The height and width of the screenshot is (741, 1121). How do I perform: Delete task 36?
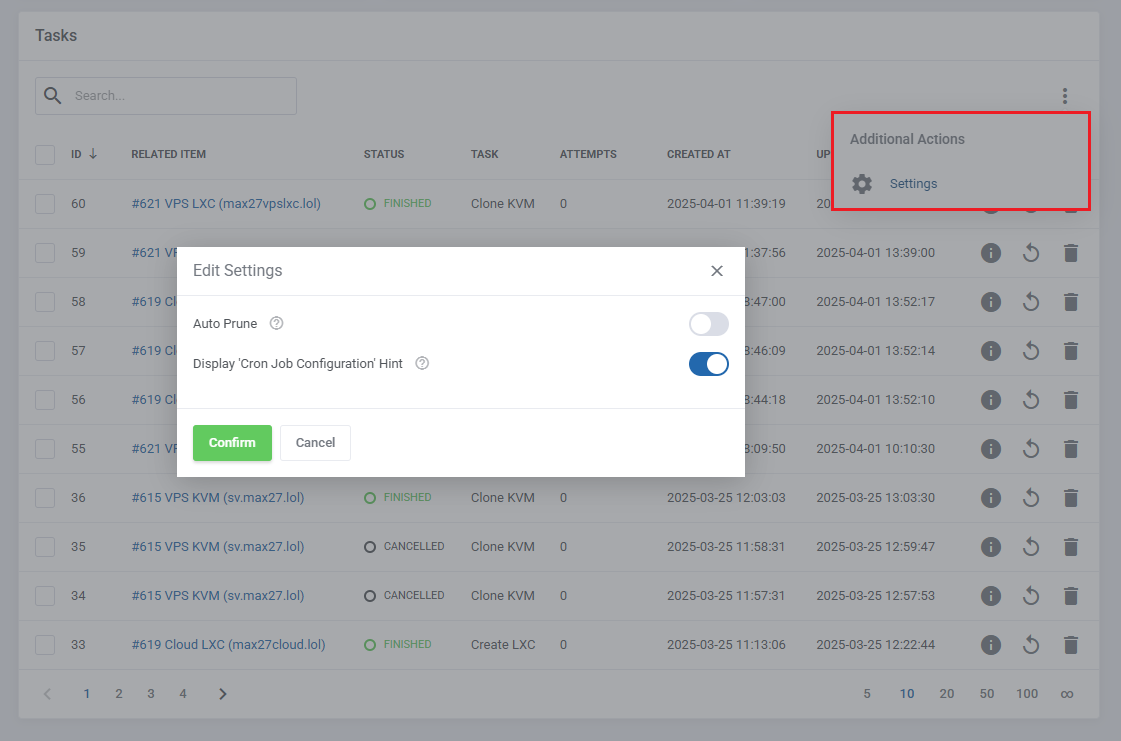[1070, 498]
